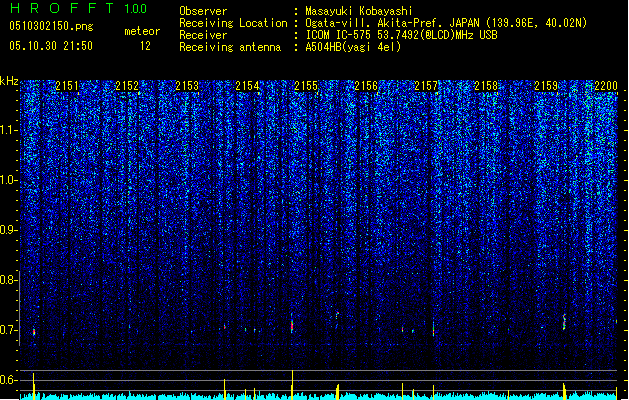Click the 2156 time marker

(366, 86)
